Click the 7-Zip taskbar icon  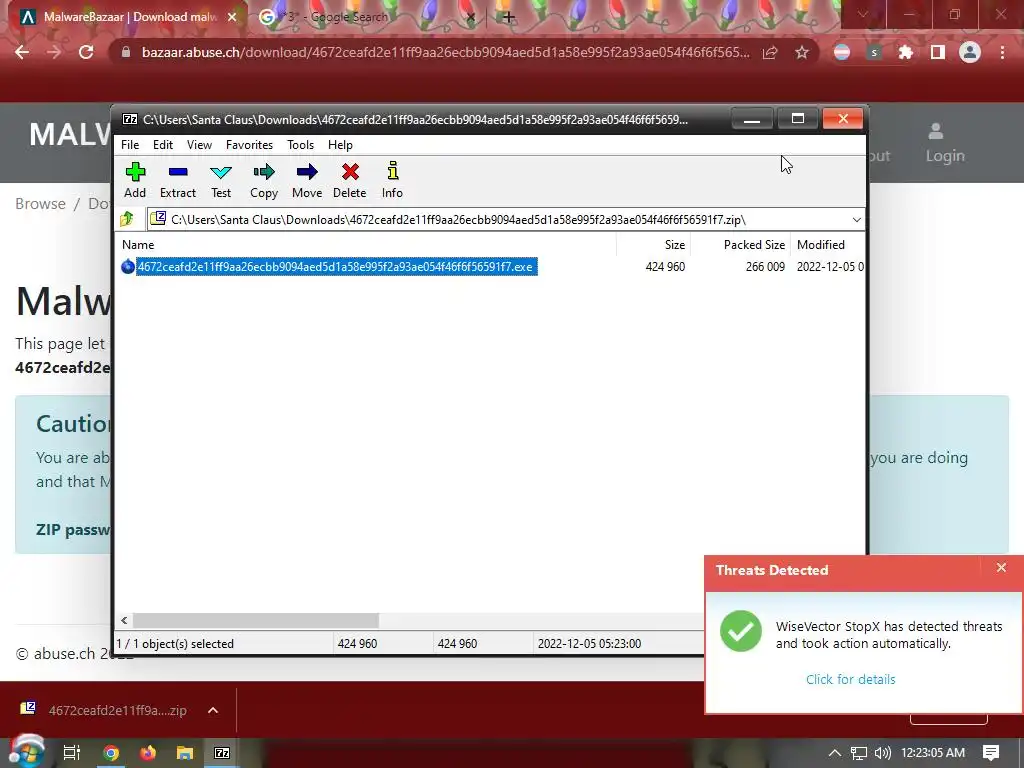[x=222, y=753]
